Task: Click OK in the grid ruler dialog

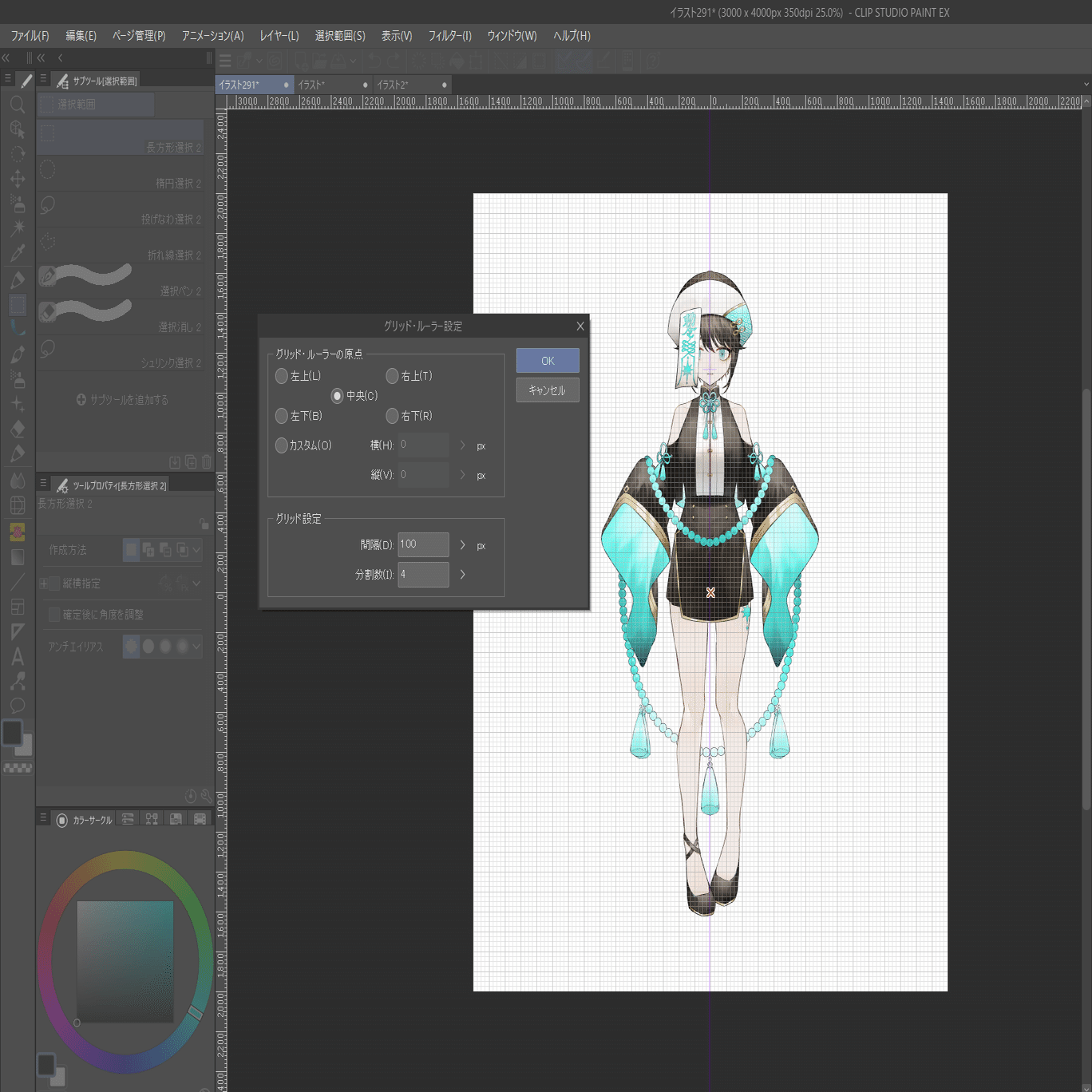Action: click(x=548, y=361)
